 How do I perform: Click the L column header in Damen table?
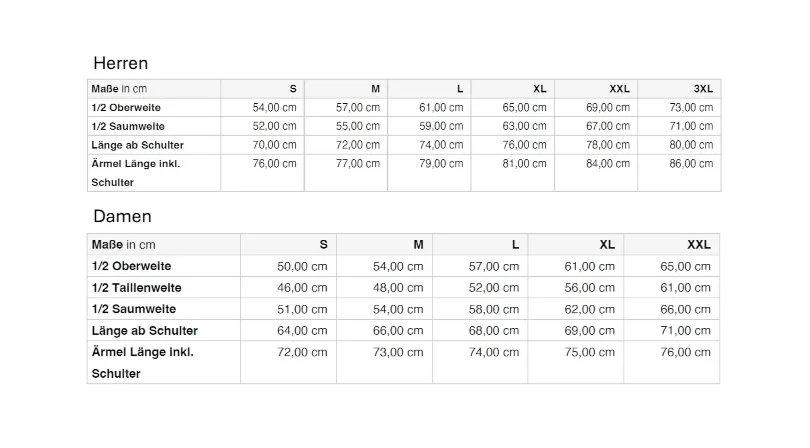515,245
